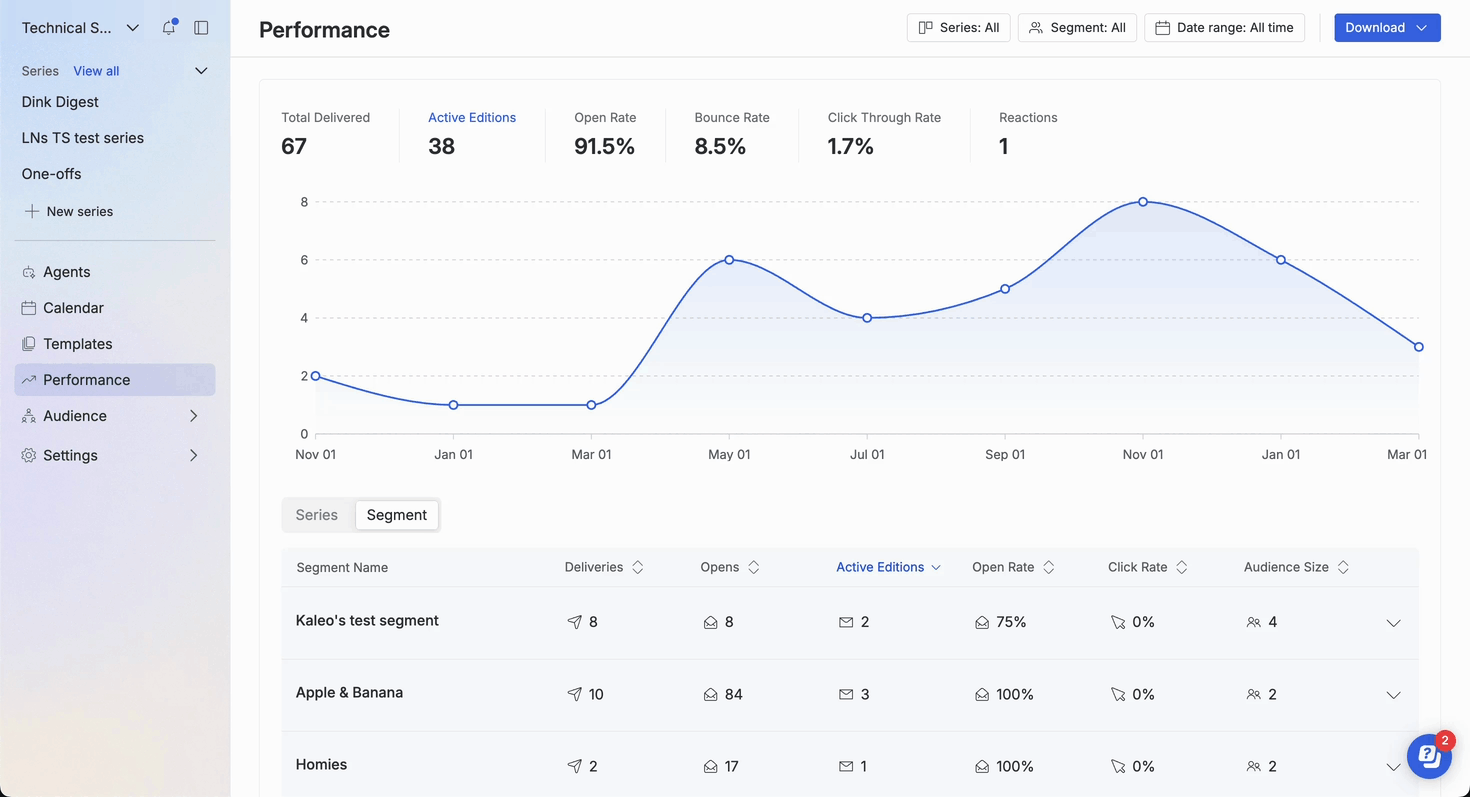Click the Download button
Viewport: 1470px width, 797px height.
point(1386,28)
